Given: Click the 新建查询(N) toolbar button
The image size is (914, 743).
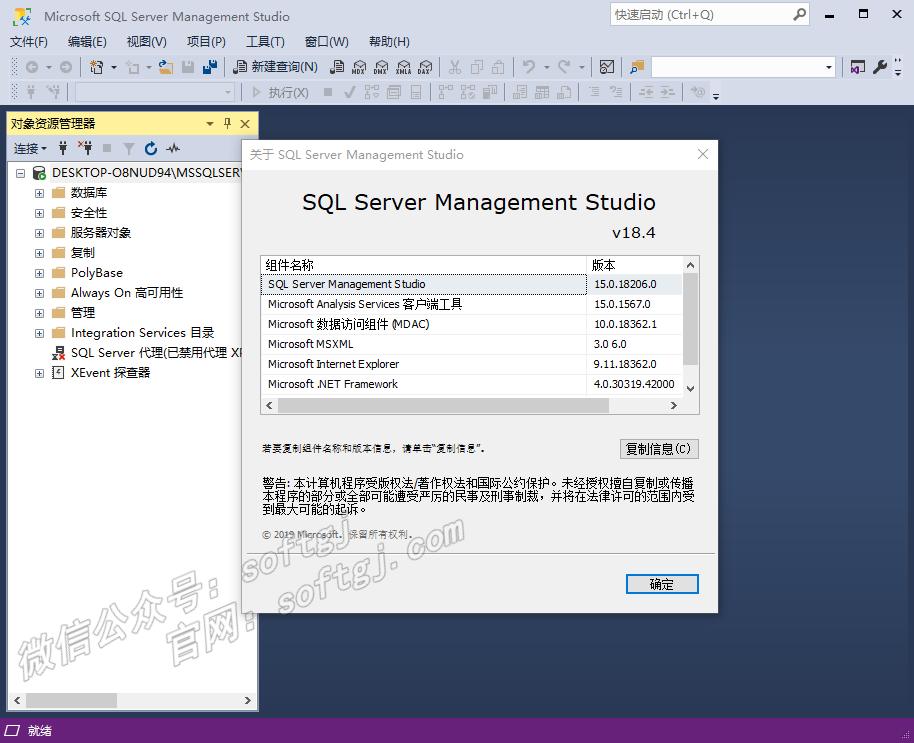Looking at the screenshot, I should tap(276, 67).
